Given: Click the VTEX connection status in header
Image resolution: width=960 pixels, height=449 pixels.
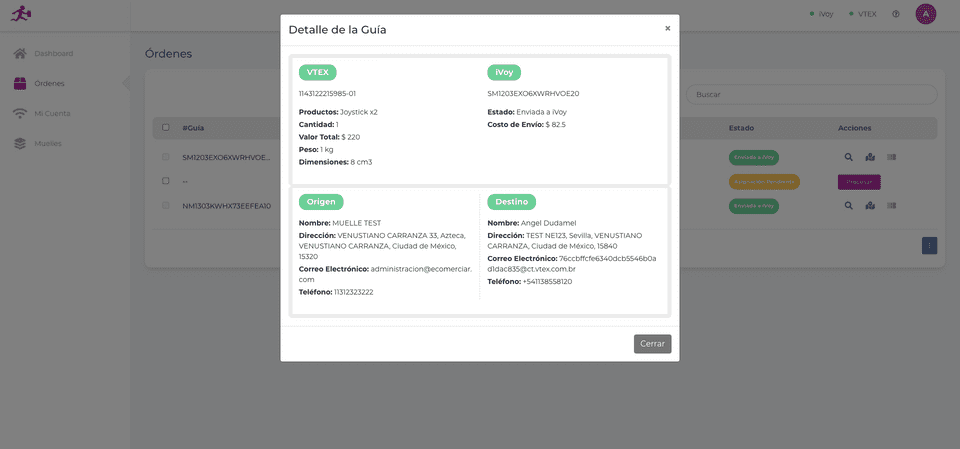Looking at the screenshot, I should click(x=863, y=14).
